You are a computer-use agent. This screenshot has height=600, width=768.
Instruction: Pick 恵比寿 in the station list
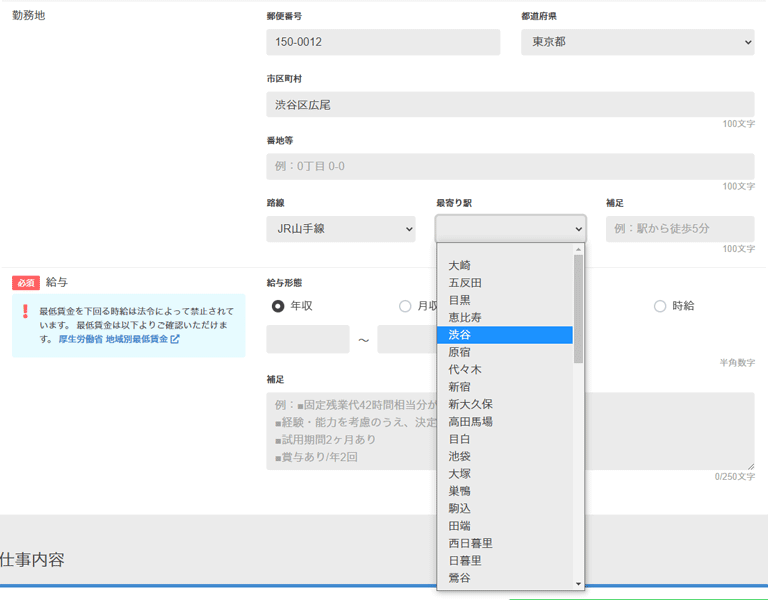(504, 318)
